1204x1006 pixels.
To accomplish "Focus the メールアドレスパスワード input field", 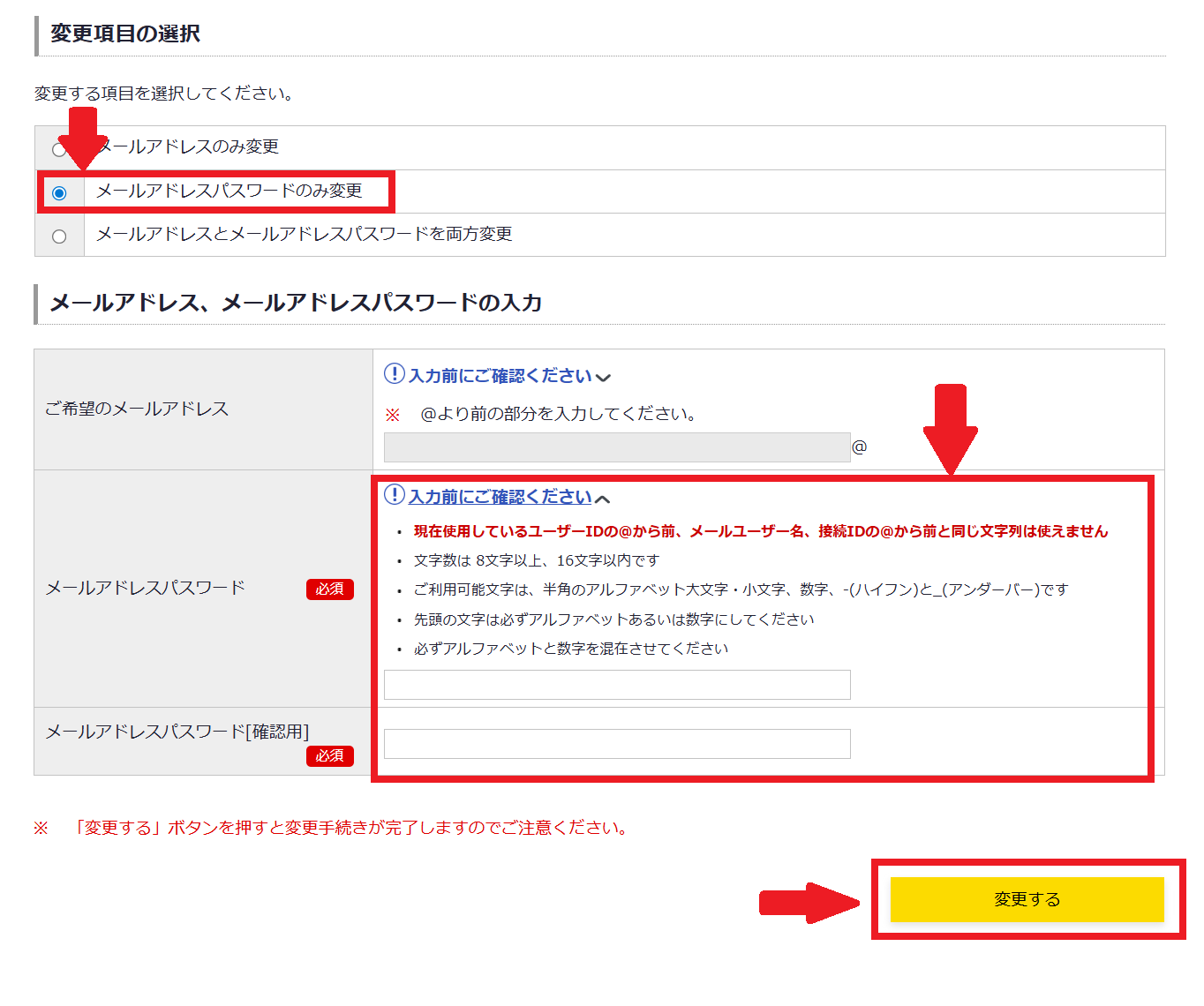I will coord(616,685).
